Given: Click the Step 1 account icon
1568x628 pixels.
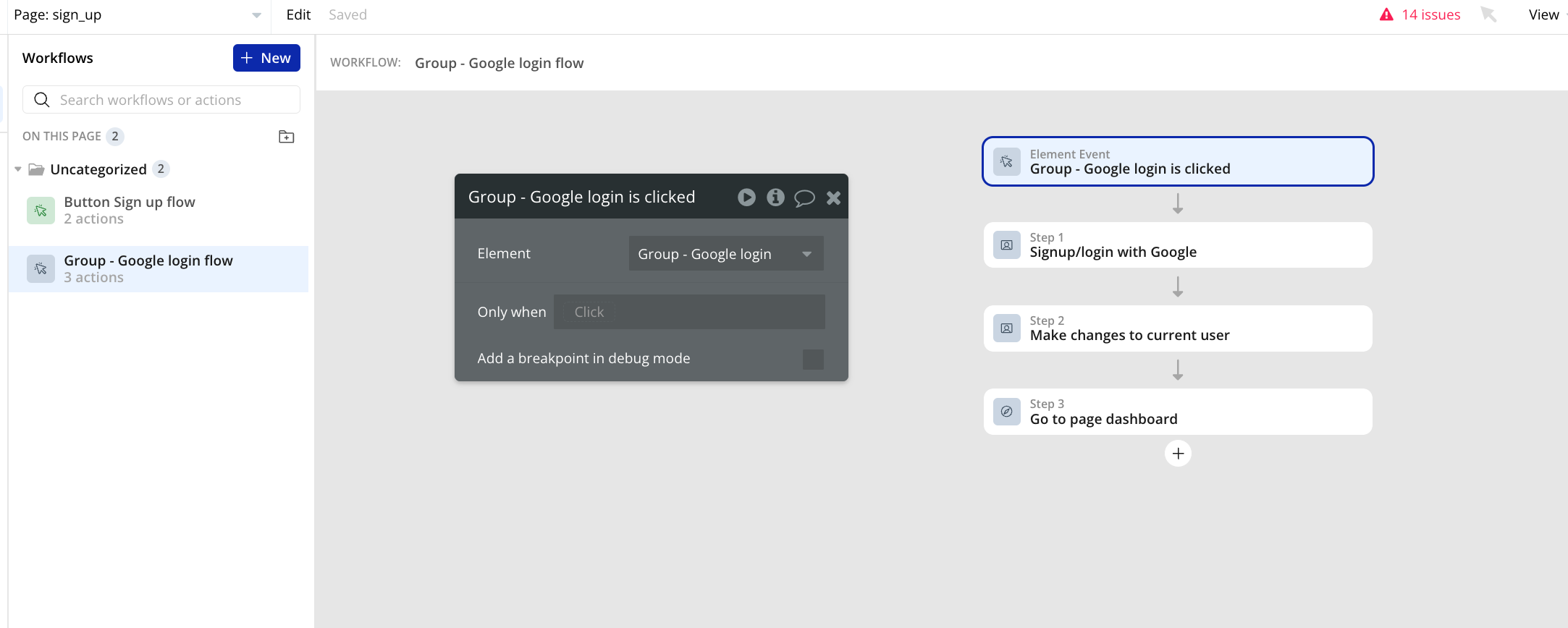Looking at the screenshot, I should (1007, 245).
